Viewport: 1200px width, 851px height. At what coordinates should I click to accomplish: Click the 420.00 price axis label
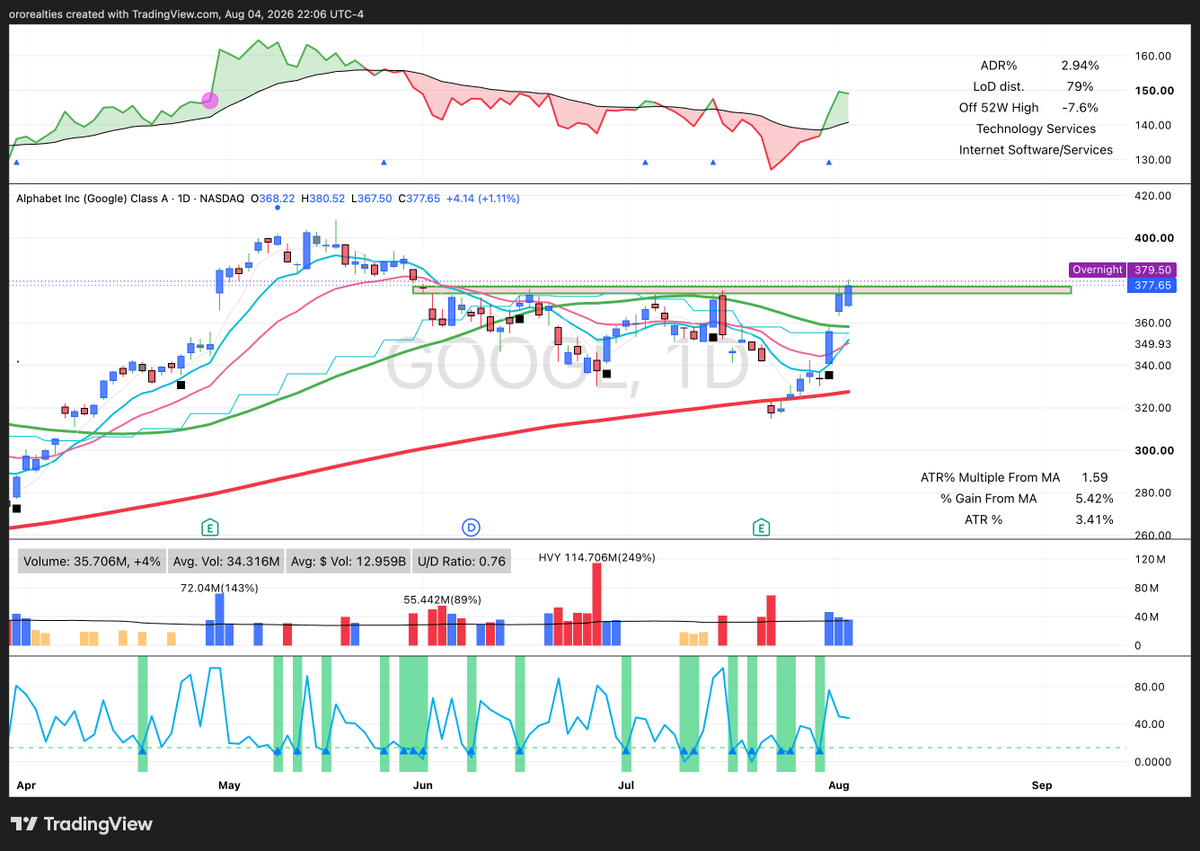(1151, 195)
